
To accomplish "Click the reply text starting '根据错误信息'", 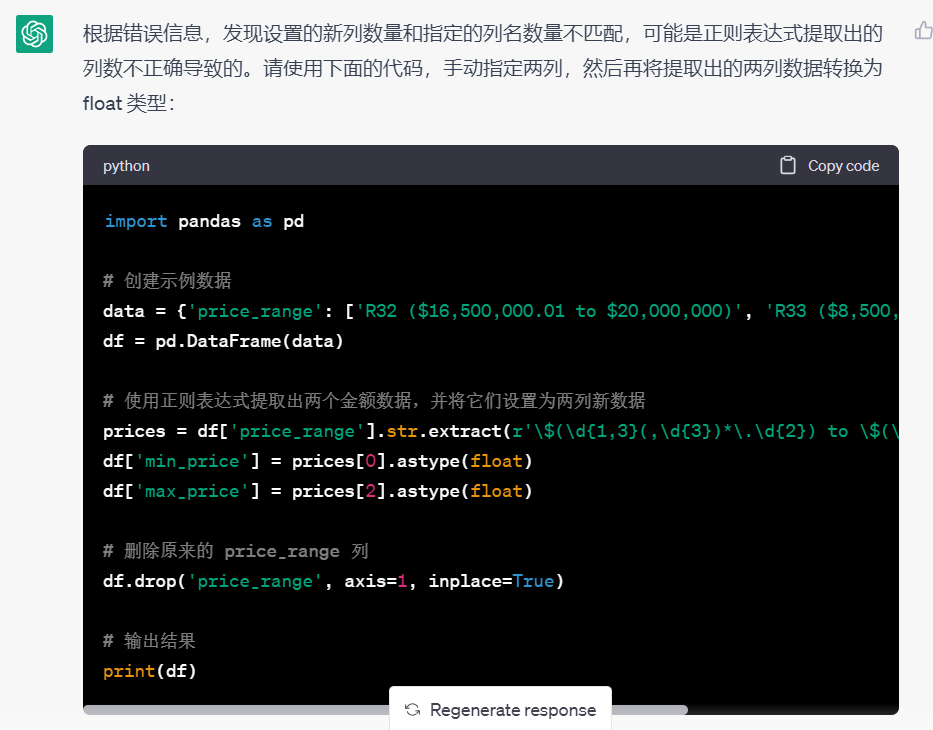I will (483, 68).
